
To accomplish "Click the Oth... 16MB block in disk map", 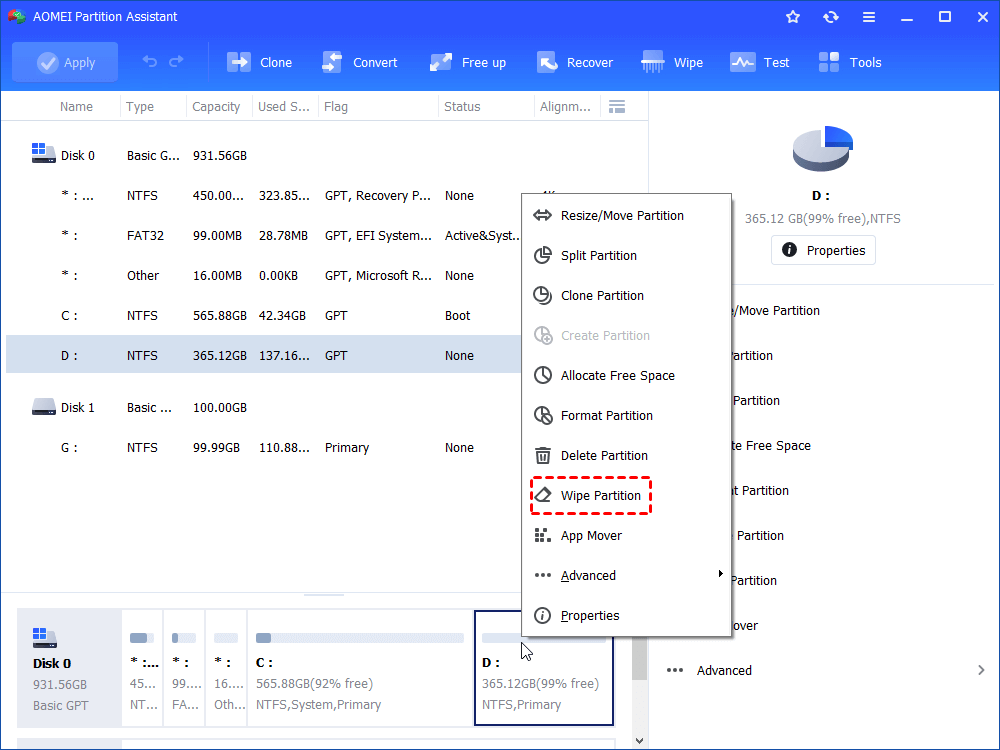I will click(x=226, y=668).
